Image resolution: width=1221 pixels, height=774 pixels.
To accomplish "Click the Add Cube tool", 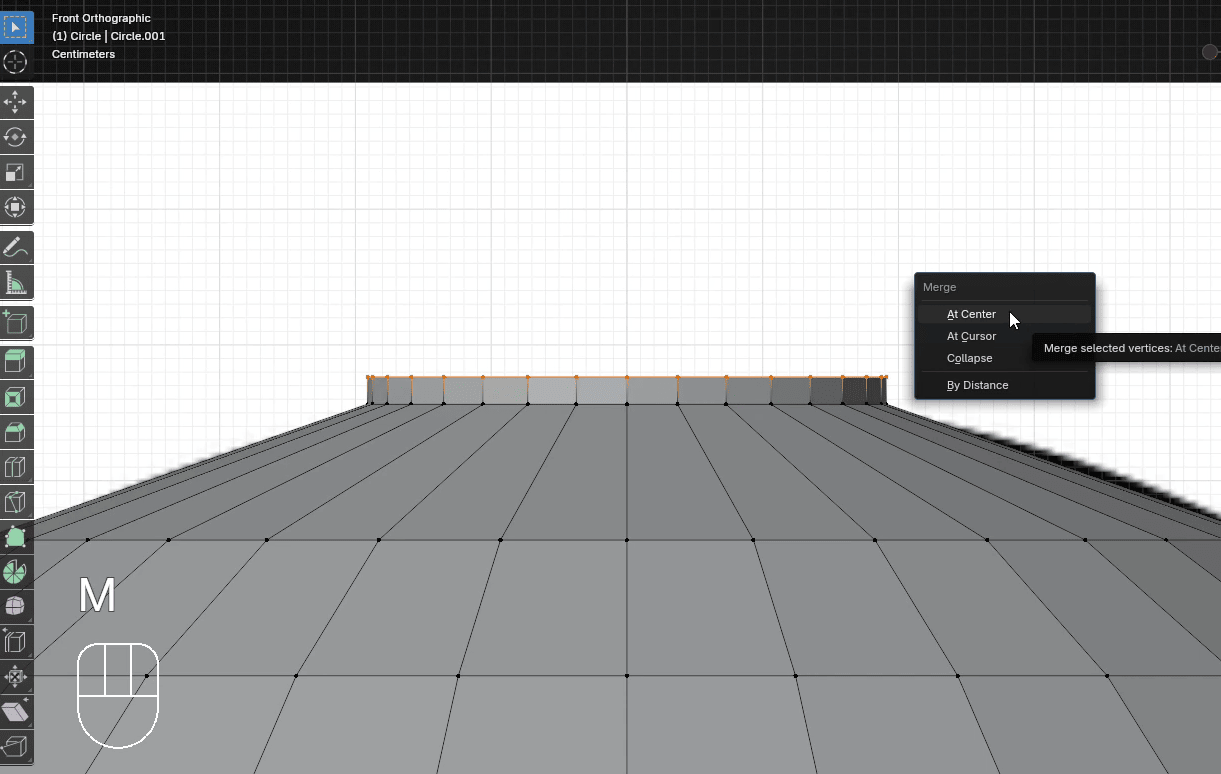I will [x=16, y=322].
